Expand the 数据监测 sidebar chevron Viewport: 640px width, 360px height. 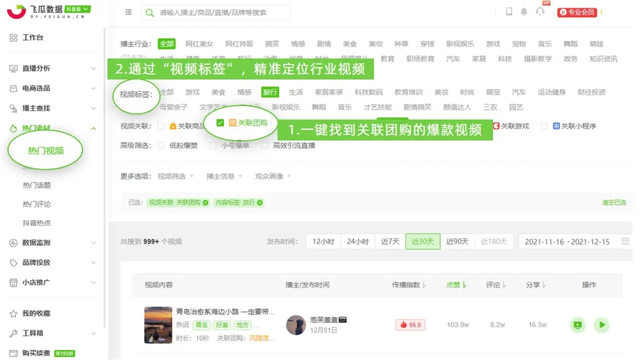[93, 242]
